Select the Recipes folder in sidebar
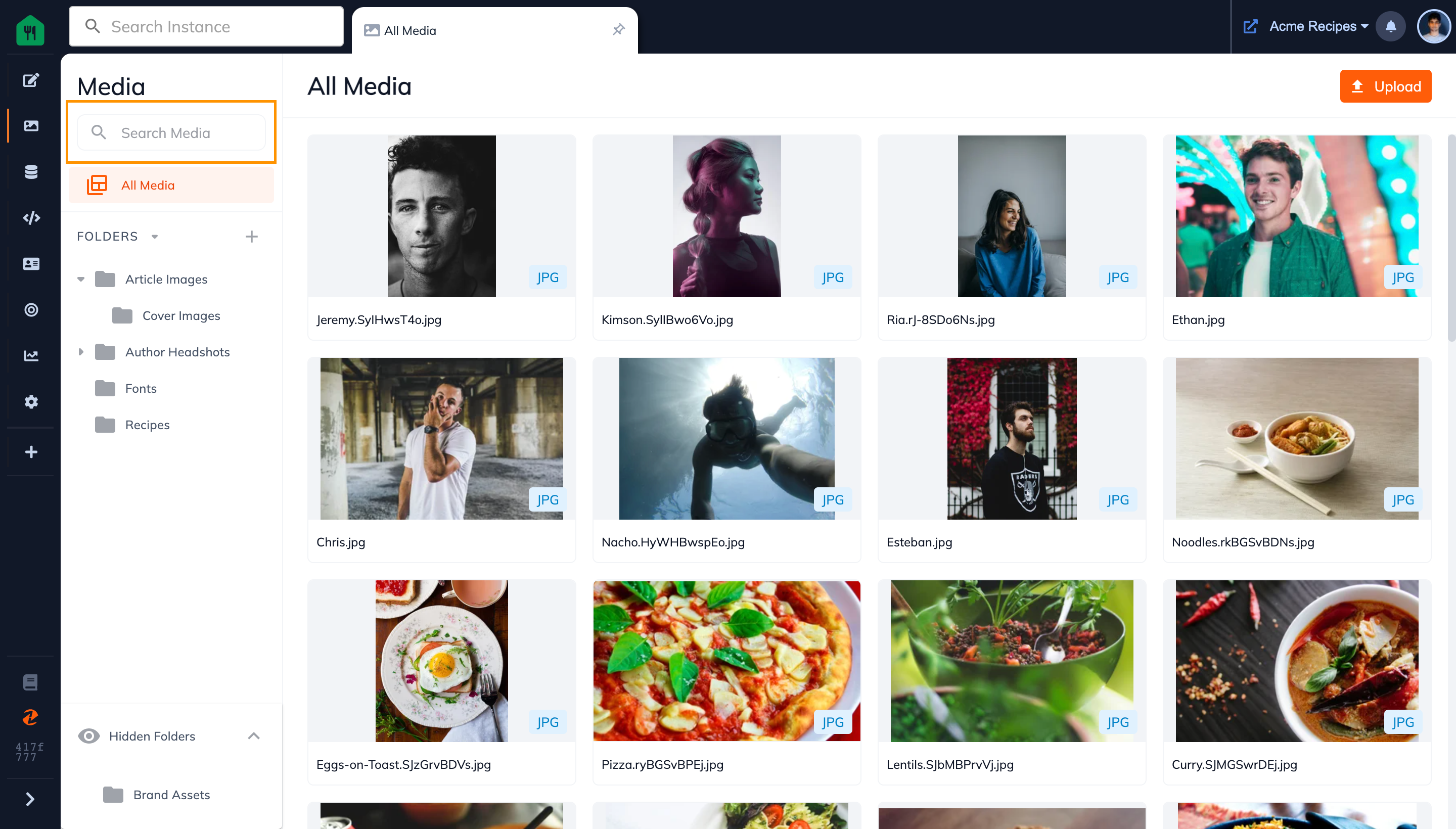 click(147, 424)
